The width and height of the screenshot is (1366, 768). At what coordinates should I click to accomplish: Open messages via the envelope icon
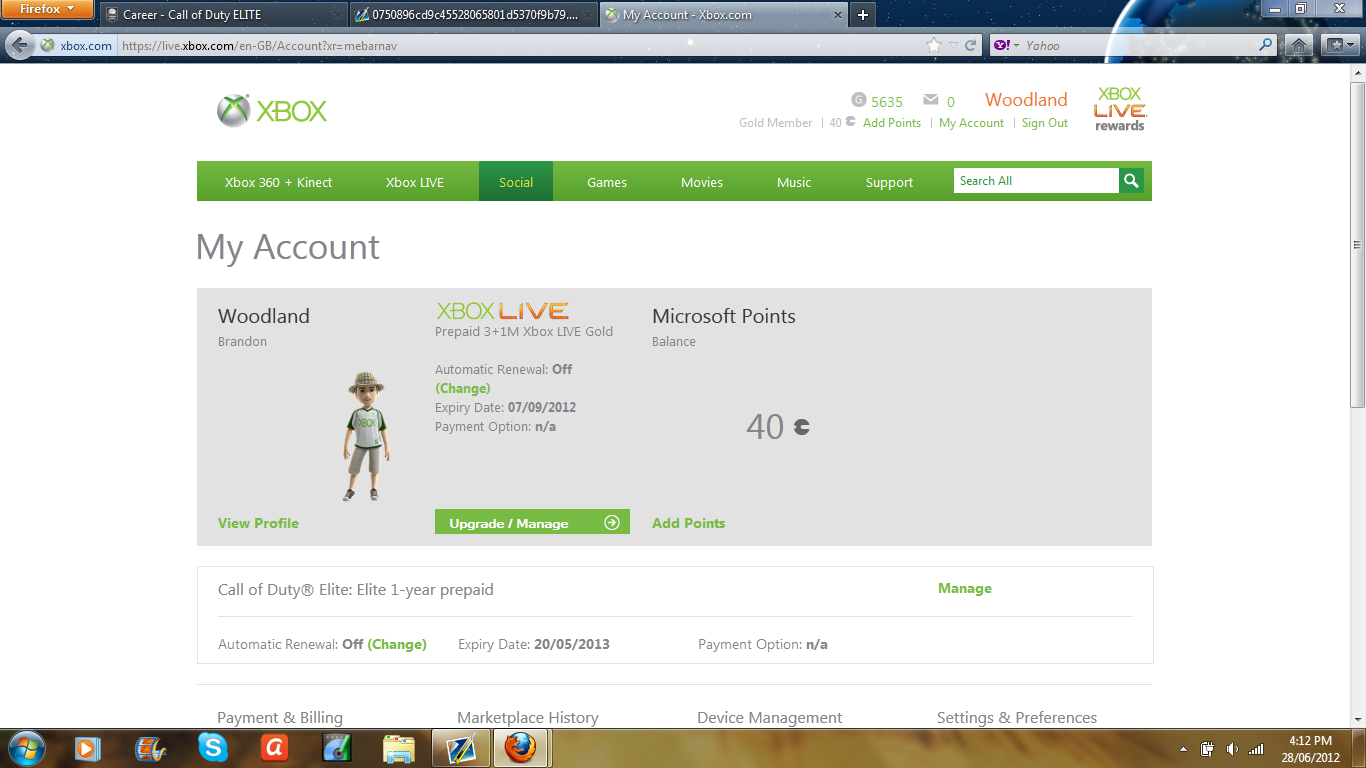coord(931,100)
